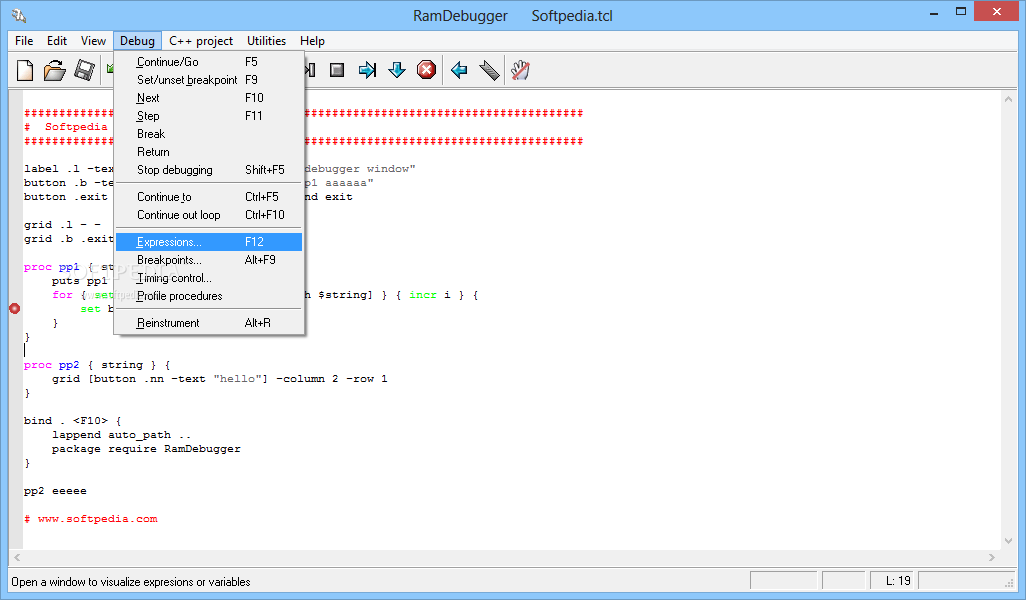Close the open Debug menu
The image size is (1026, 600).
pos(137,41)
